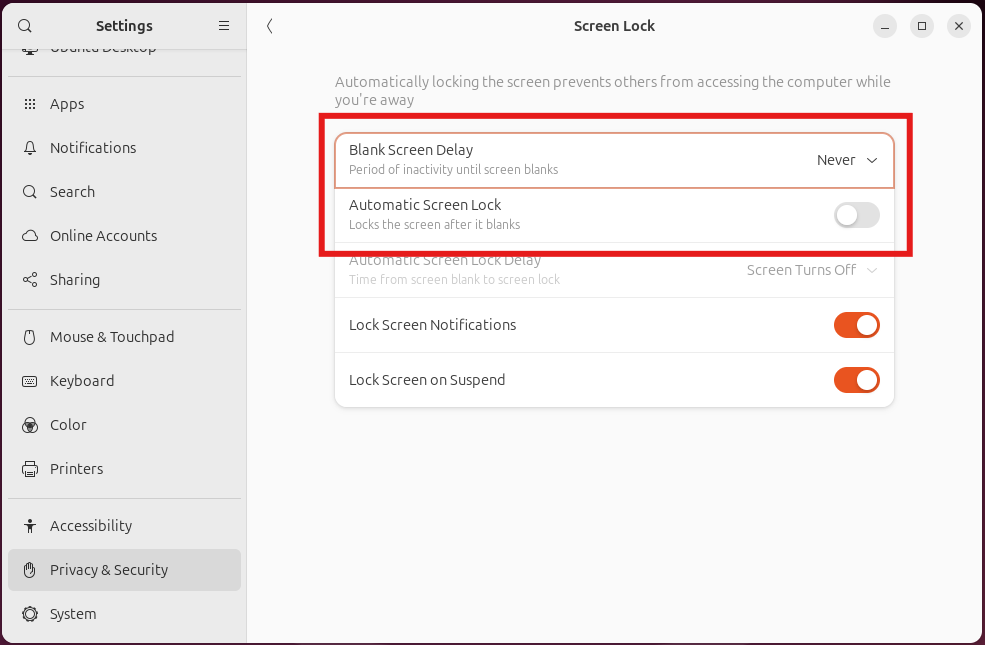This screenshot has height=645, width=985.
Task: Enable Automatic Screen Lock switch
Action: coord(856,215)
